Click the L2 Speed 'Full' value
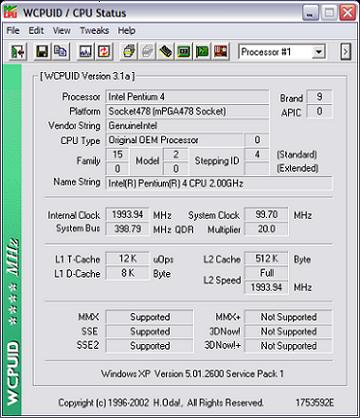The height and width of the screenshot is (418, 360). (266, 273)
